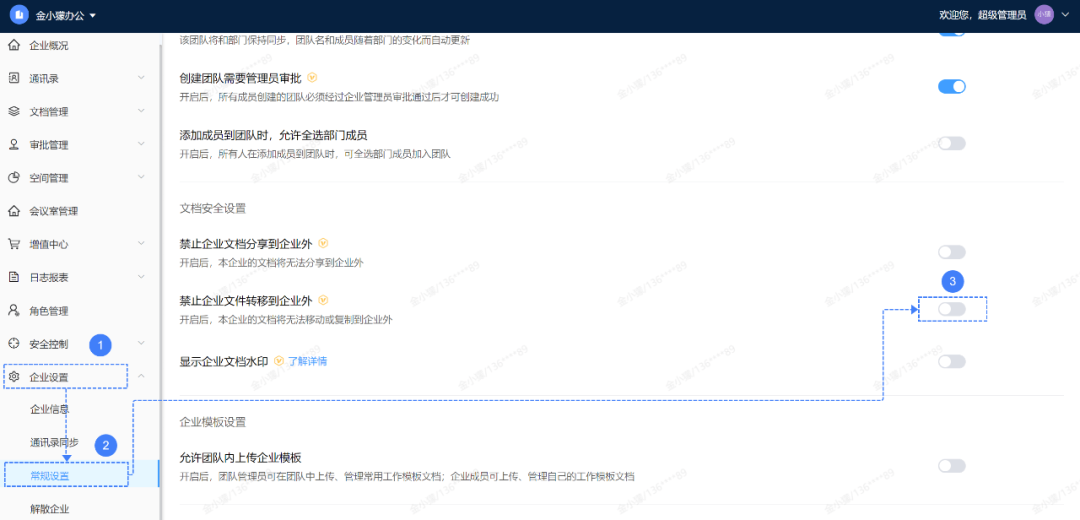
Task: Click the 企业概况 home icon
Action: (14, 45)
